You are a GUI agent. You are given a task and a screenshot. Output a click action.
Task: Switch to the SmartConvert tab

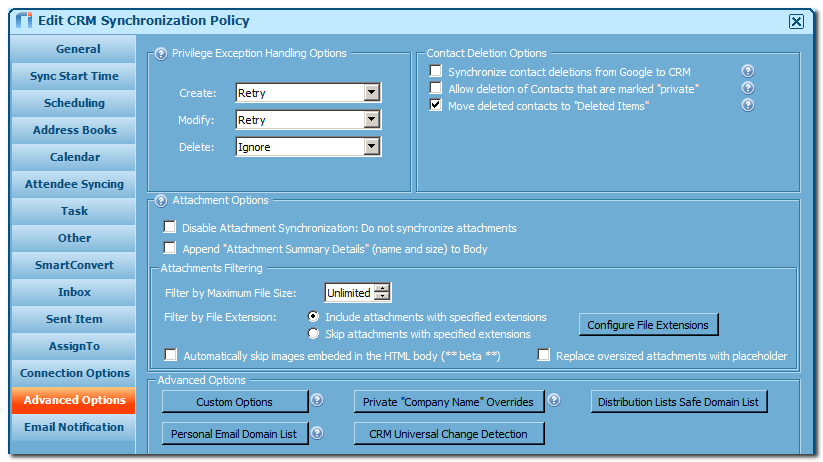73,265
